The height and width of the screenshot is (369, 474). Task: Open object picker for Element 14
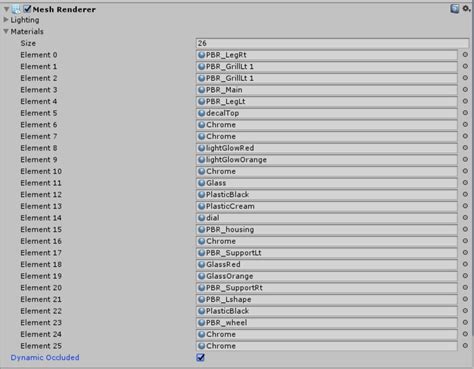(465, 218)
